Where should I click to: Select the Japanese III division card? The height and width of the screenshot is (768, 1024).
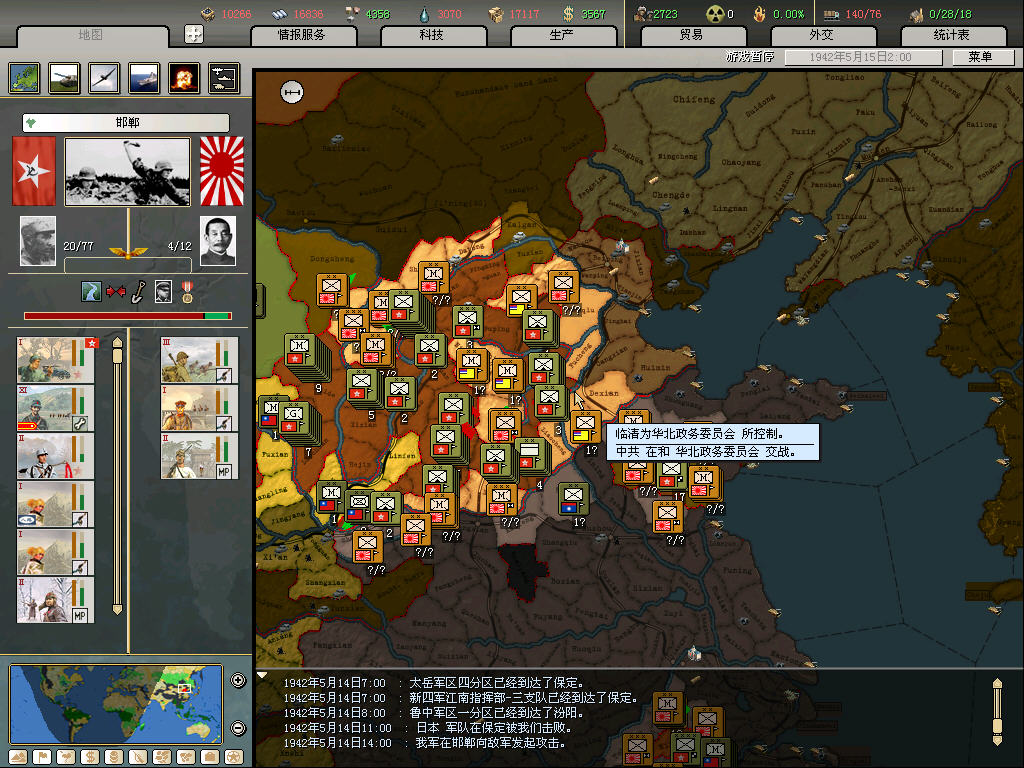coord(199,360)
